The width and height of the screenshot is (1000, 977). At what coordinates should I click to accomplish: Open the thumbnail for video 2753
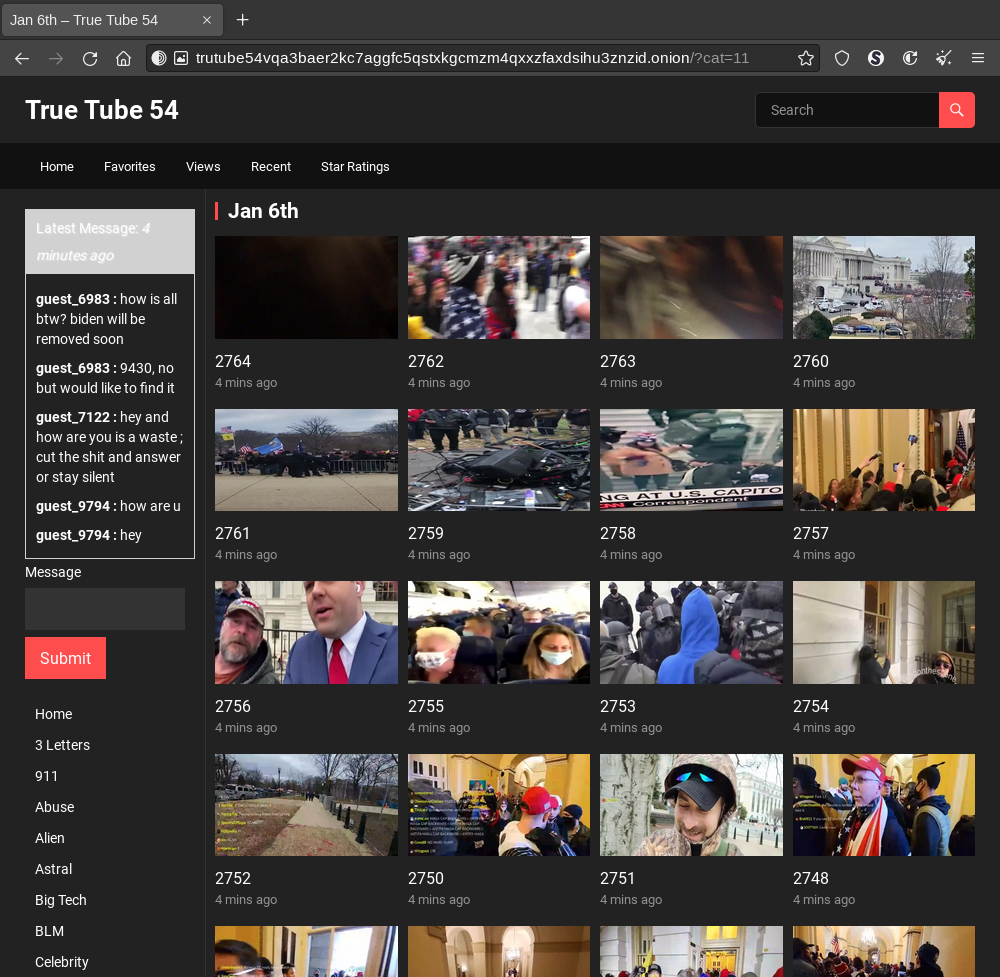[x=691, y=633]
